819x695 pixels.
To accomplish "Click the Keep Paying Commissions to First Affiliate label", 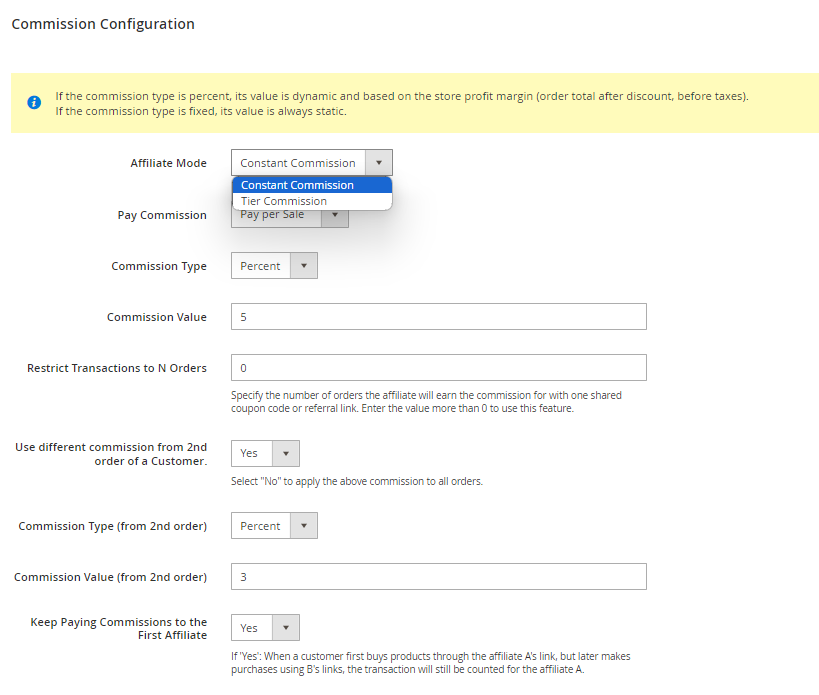I will tap(119, 628).
